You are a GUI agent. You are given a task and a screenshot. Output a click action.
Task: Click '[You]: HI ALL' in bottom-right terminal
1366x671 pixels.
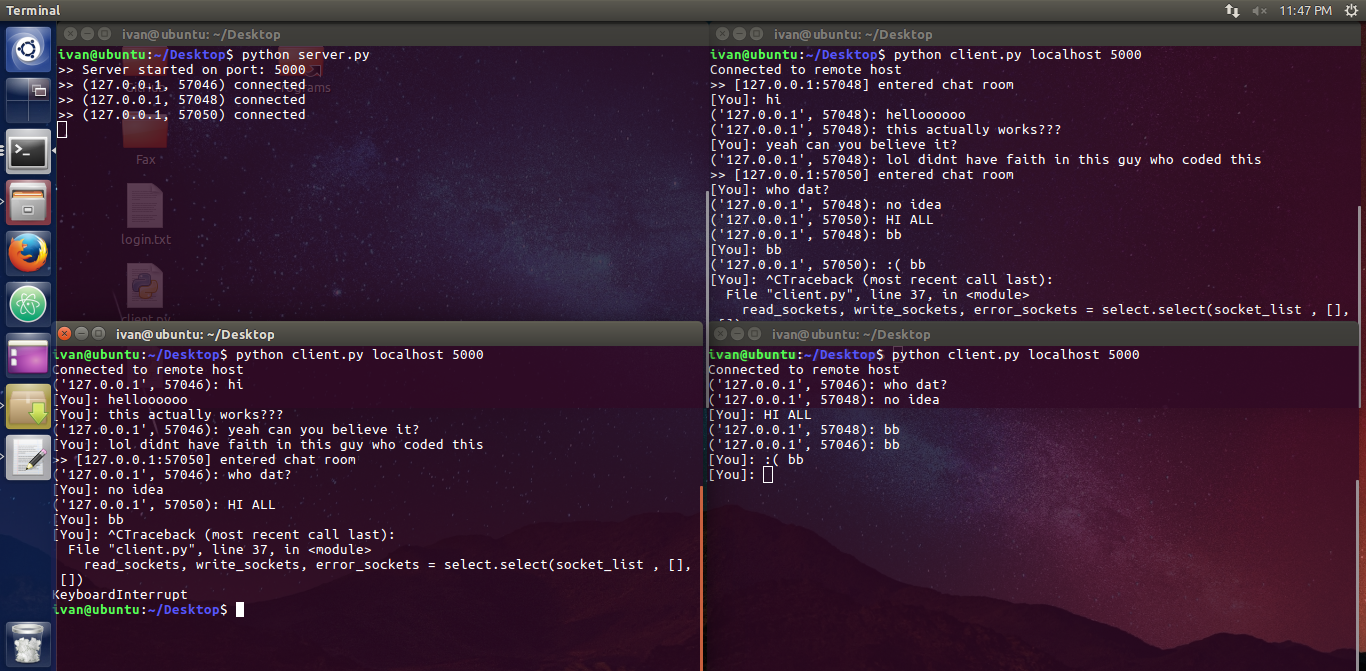pos(760,415)
